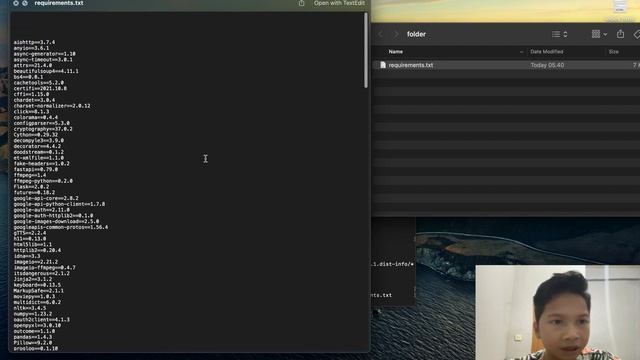Click the "itsdangerous" line
Screen dimensions: 640x360
(42, 273)
